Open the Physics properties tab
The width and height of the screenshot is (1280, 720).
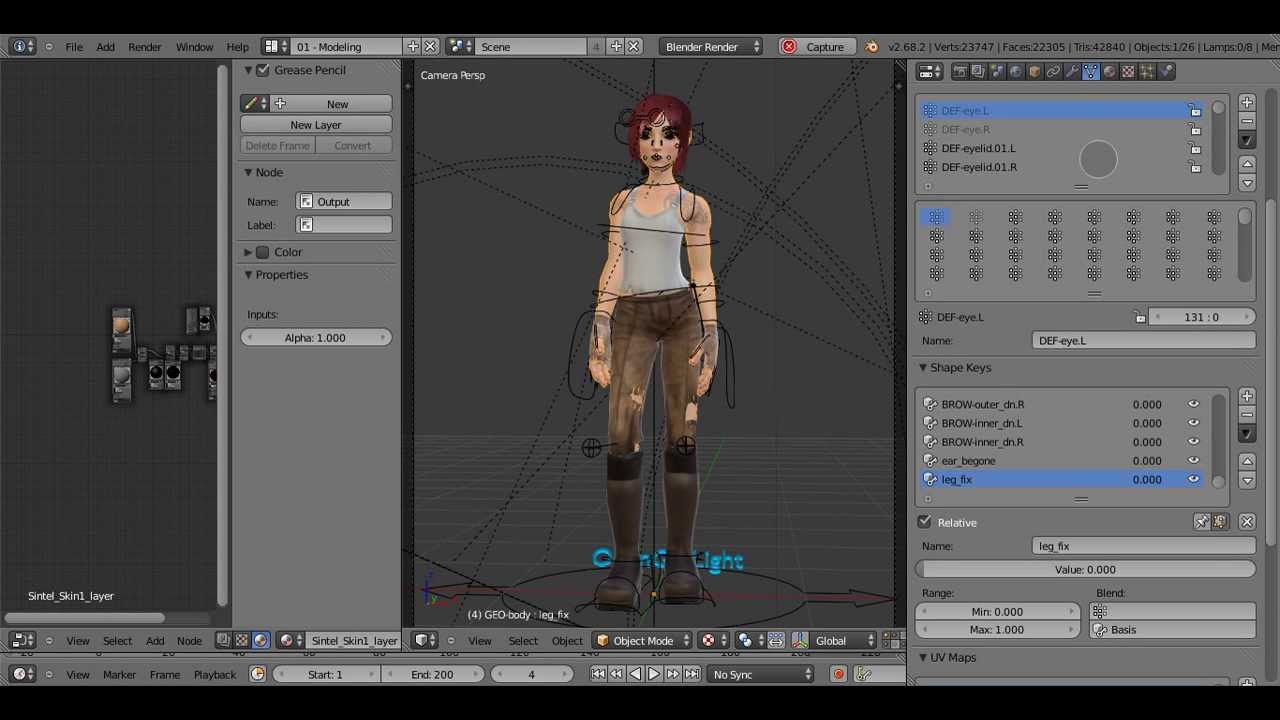coord(1166,71)
